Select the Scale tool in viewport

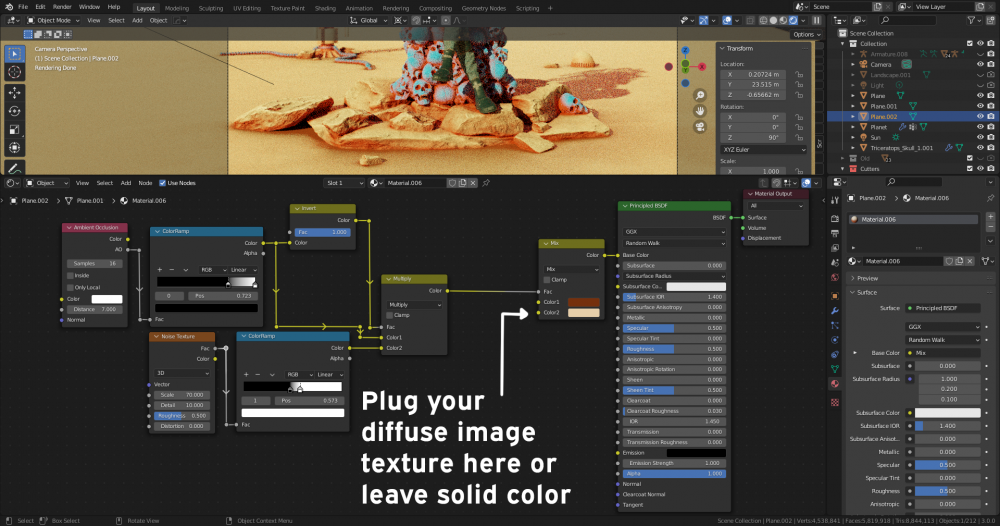14,130
